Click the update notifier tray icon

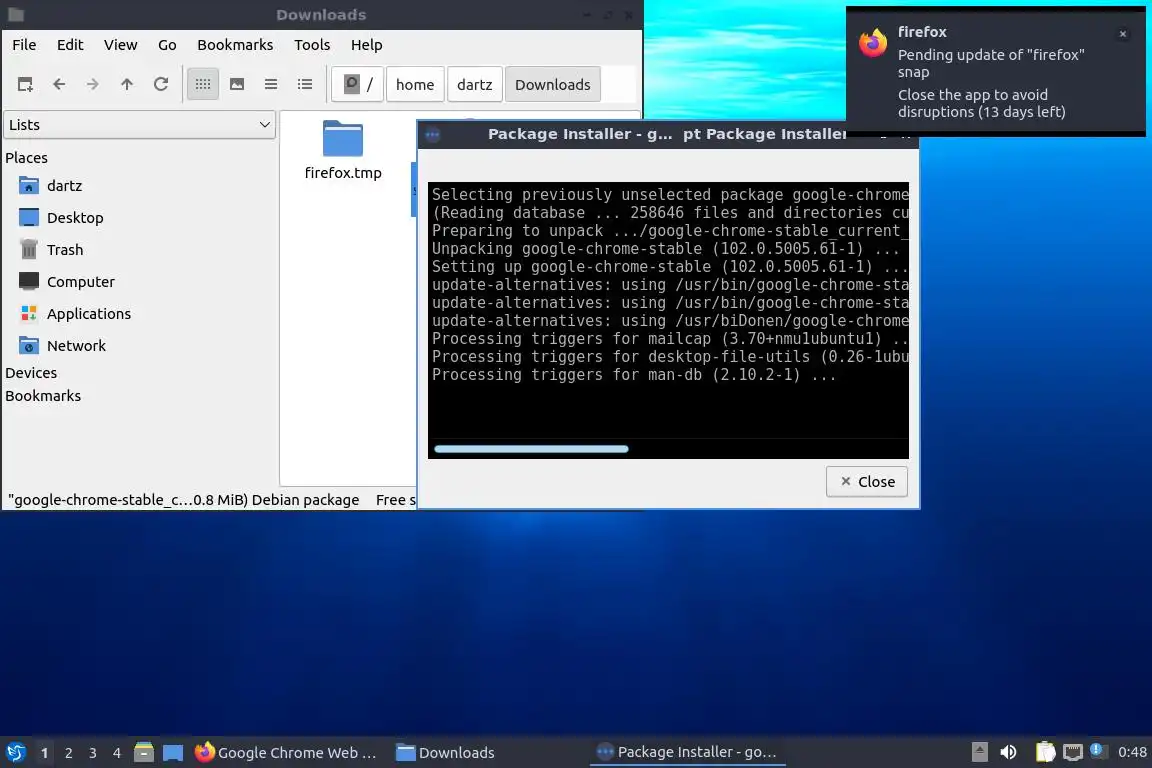click(1097, 750)
